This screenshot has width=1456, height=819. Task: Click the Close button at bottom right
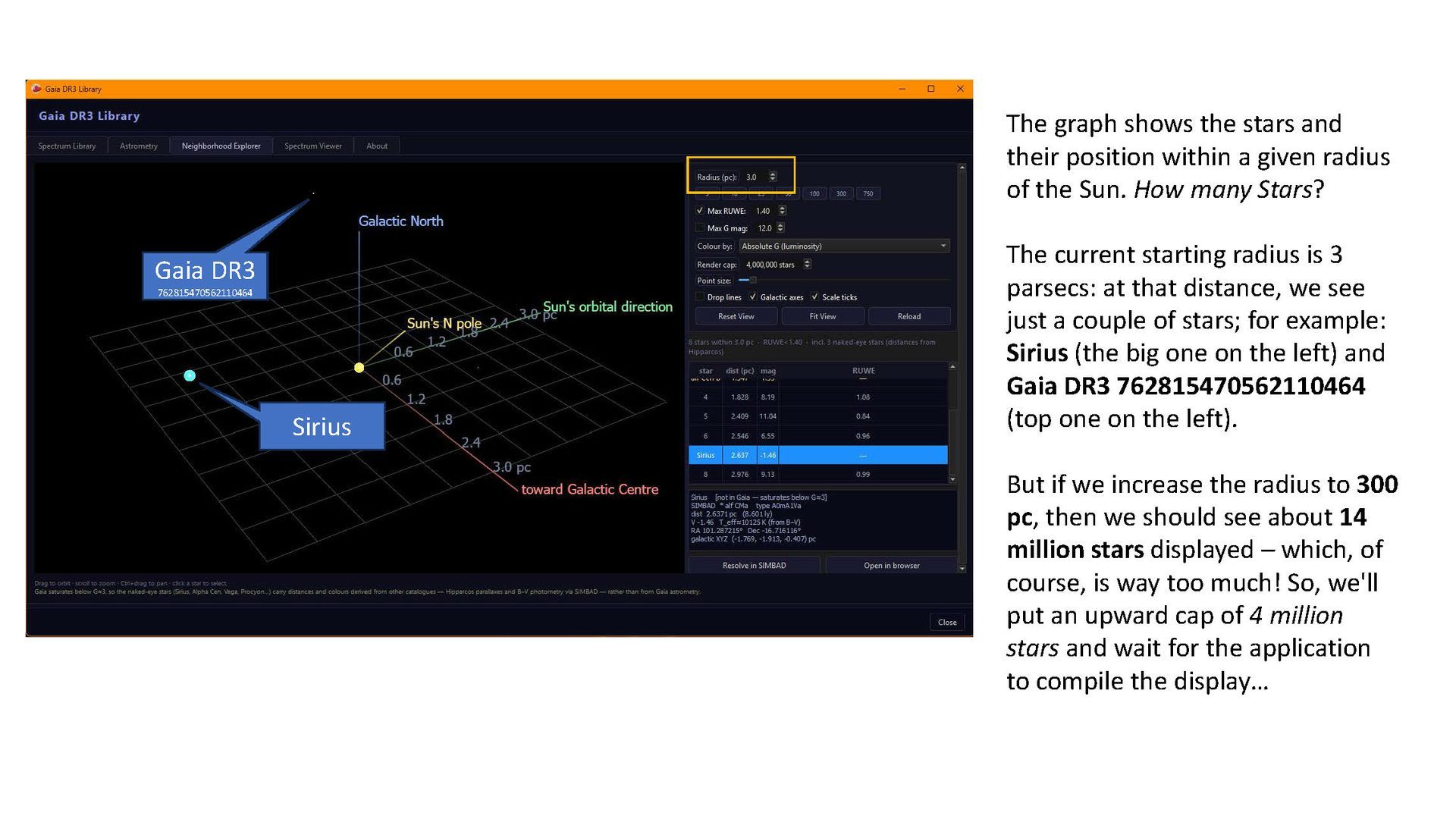[947, 622]
